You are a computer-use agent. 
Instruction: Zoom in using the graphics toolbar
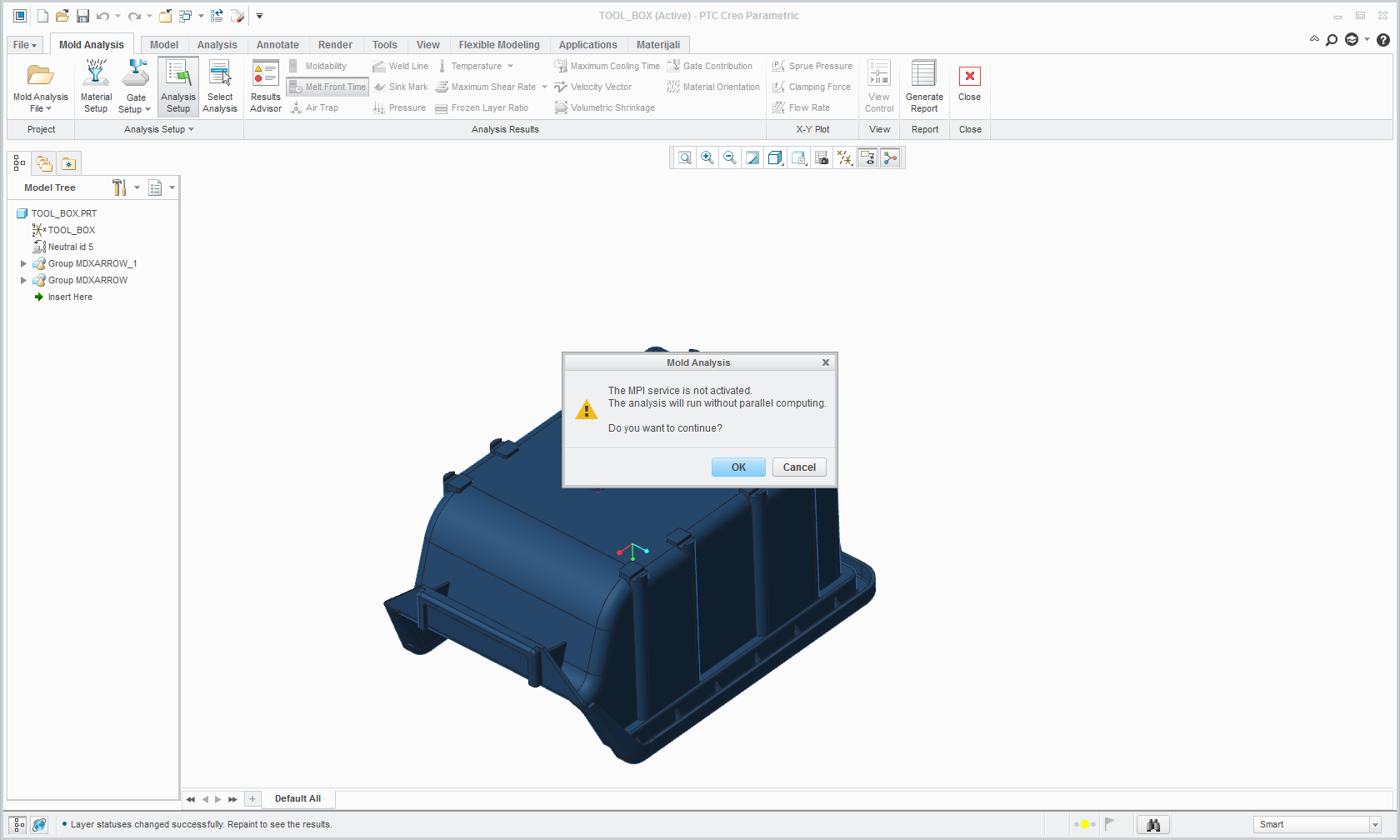point(707,157)
